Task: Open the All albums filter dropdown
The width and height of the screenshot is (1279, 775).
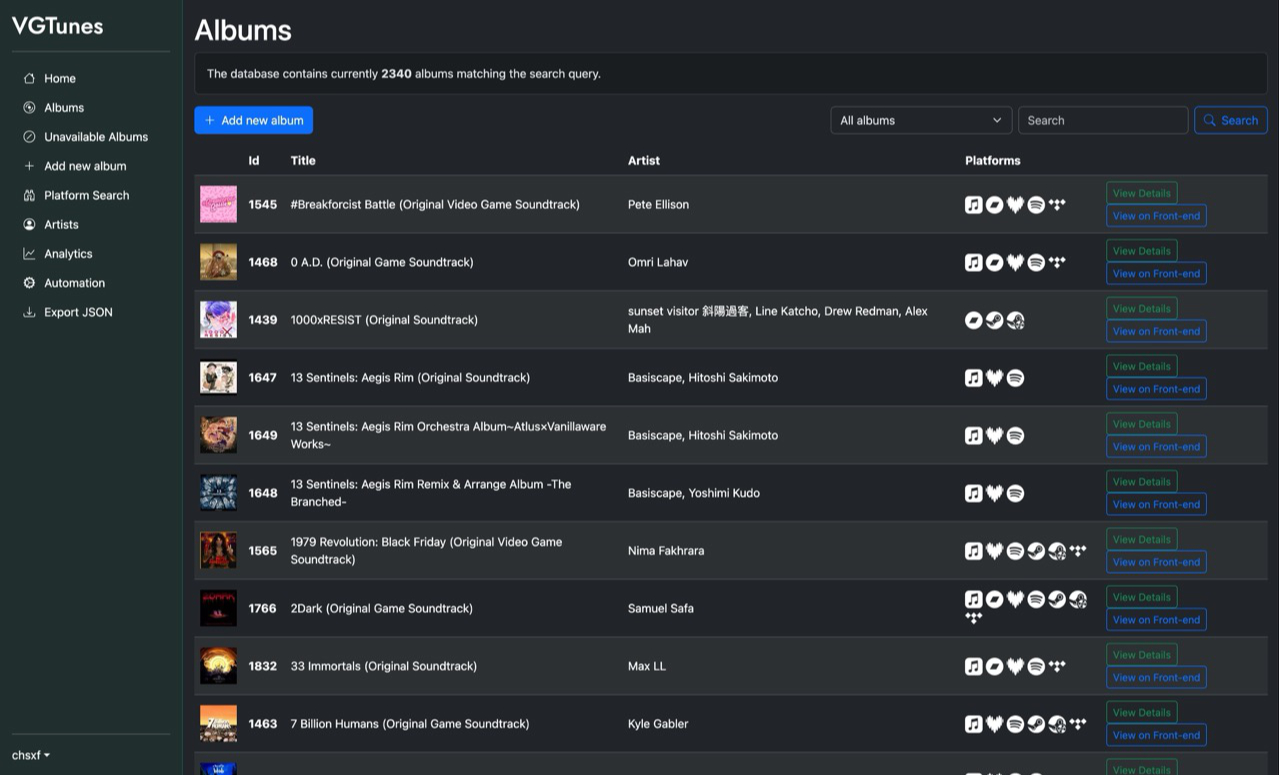Action: tap(920, 120)
